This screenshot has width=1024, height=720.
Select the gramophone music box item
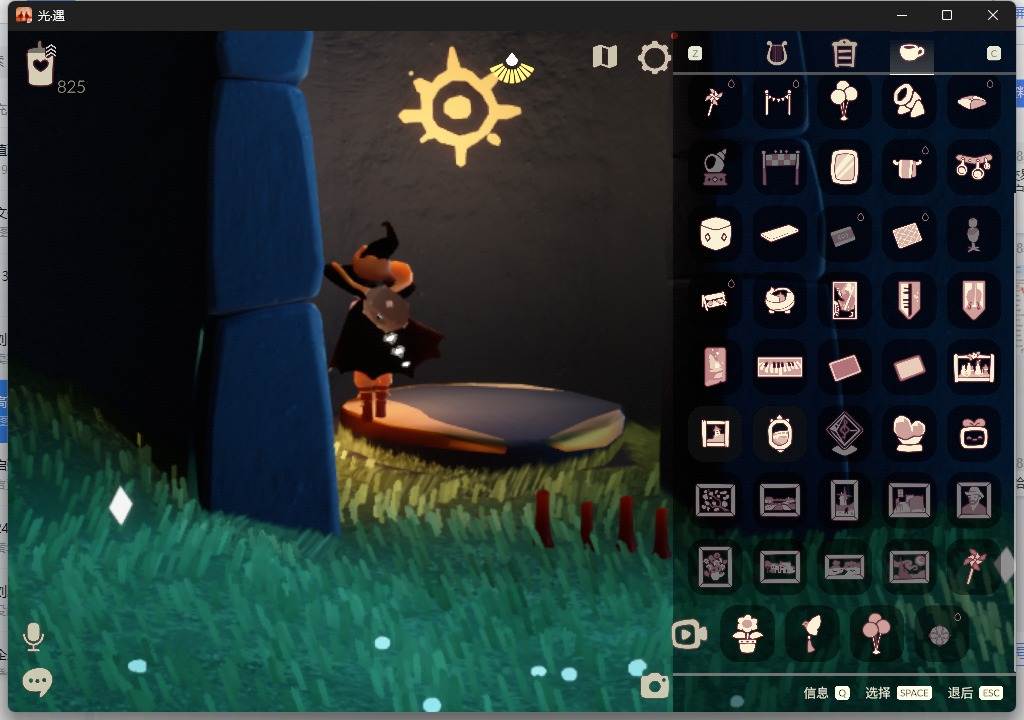pyautogui.click(x=714, y=167)
